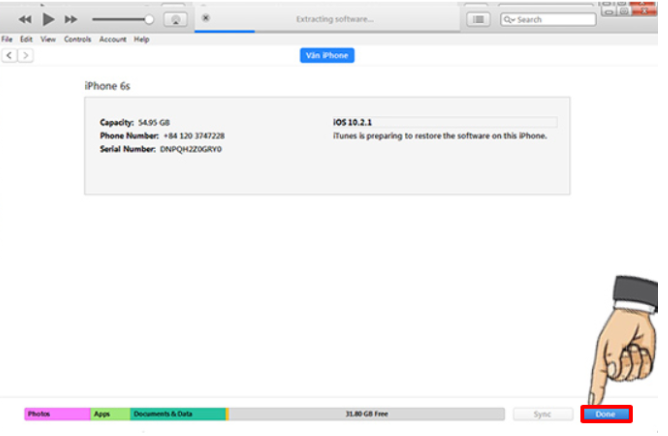Viewport: 668px width, 436px height.
Task: Click the Sync button
Action: click(x=543, y=414)
